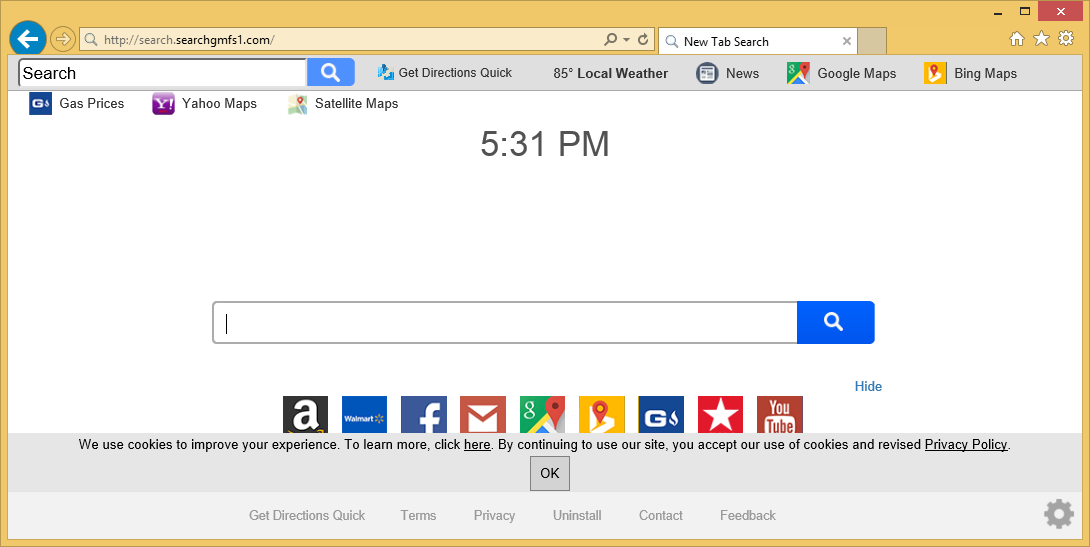The width and height of the screenshot is (1090, 547).
Task: Click the toolbar Search input field
Action: pos(162,73)
